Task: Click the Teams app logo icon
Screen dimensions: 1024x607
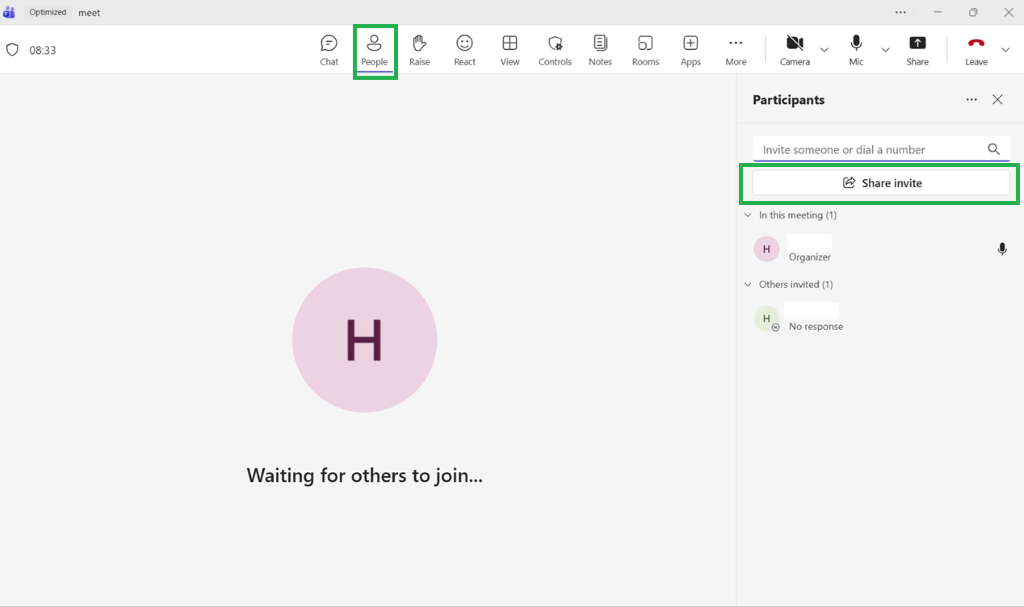Action: point(8,12)
